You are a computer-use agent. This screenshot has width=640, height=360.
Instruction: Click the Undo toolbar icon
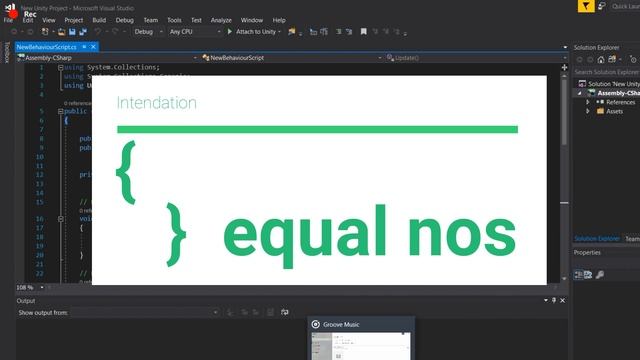(98, 31)
